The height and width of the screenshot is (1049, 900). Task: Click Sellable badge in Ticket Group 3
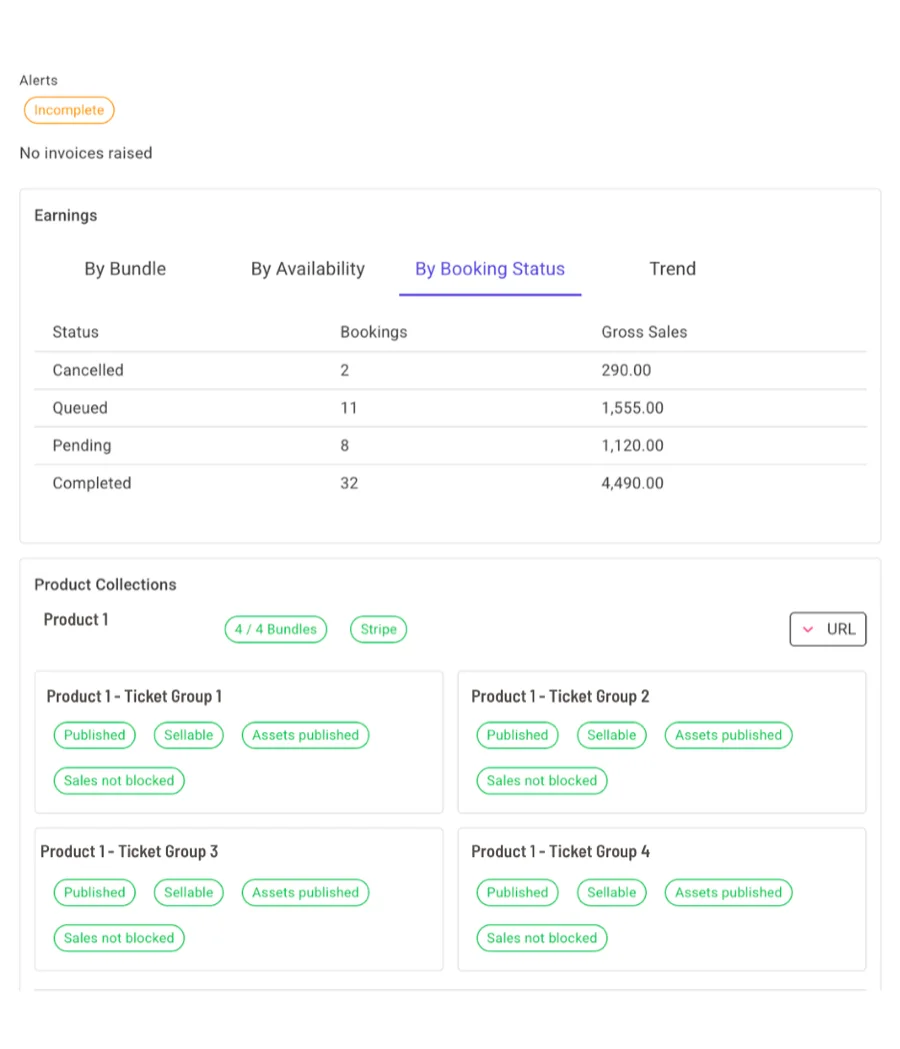coord(189,892)
